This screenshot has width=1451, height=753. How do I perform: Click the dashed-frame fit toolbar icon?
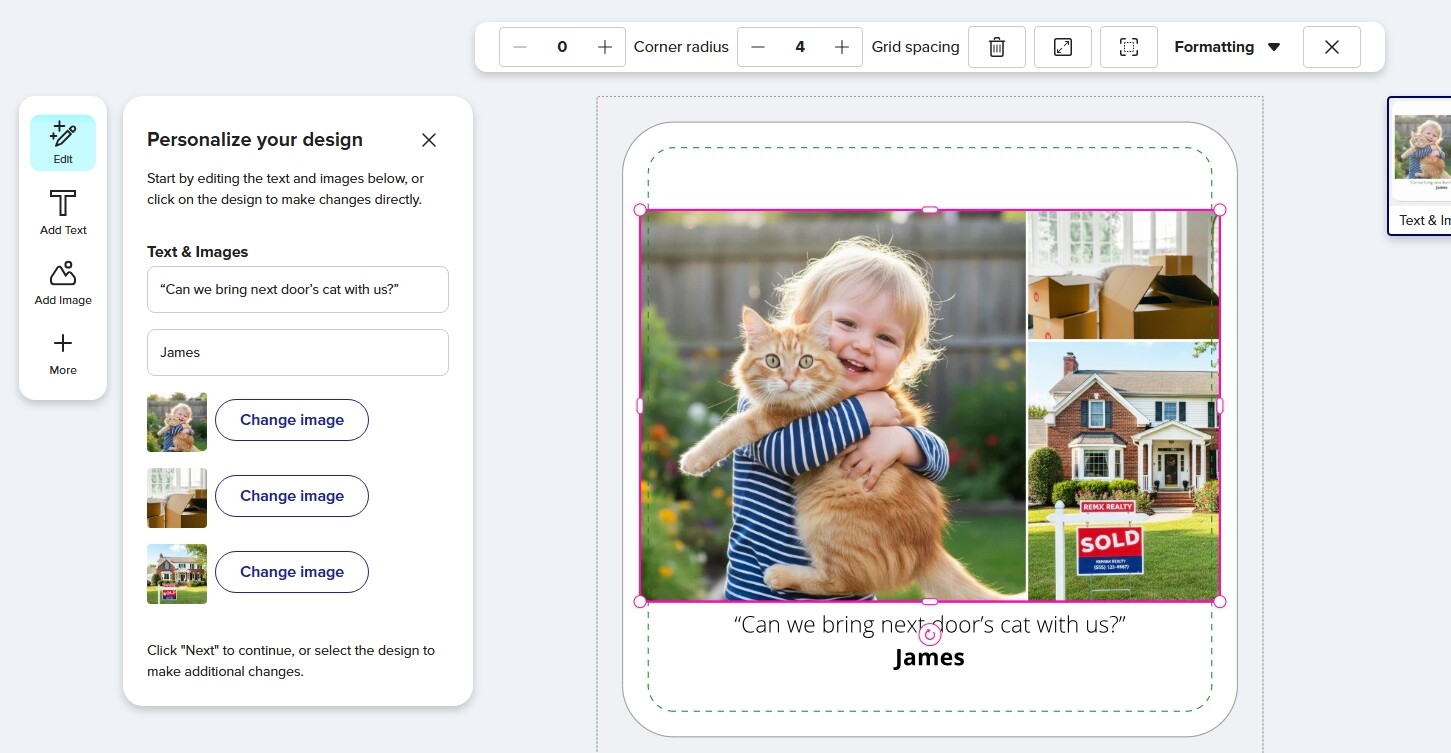(1129, 47)
